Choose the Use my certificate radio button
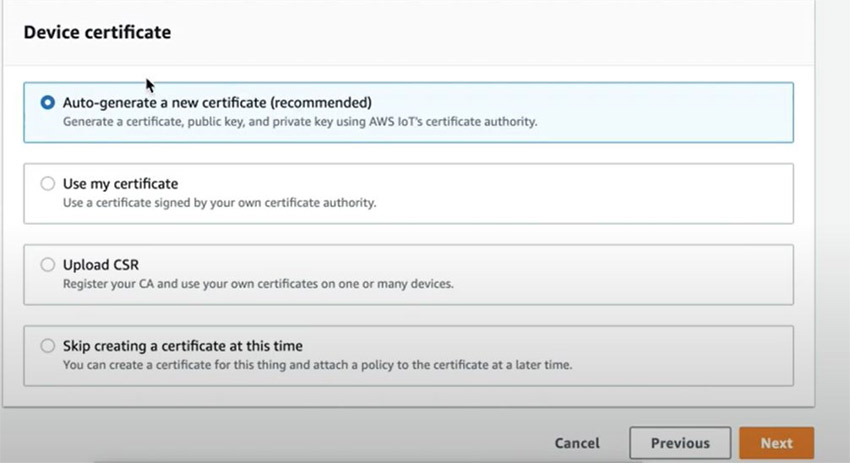This screenshot has height=463, width=850. [x=48, y=183]
